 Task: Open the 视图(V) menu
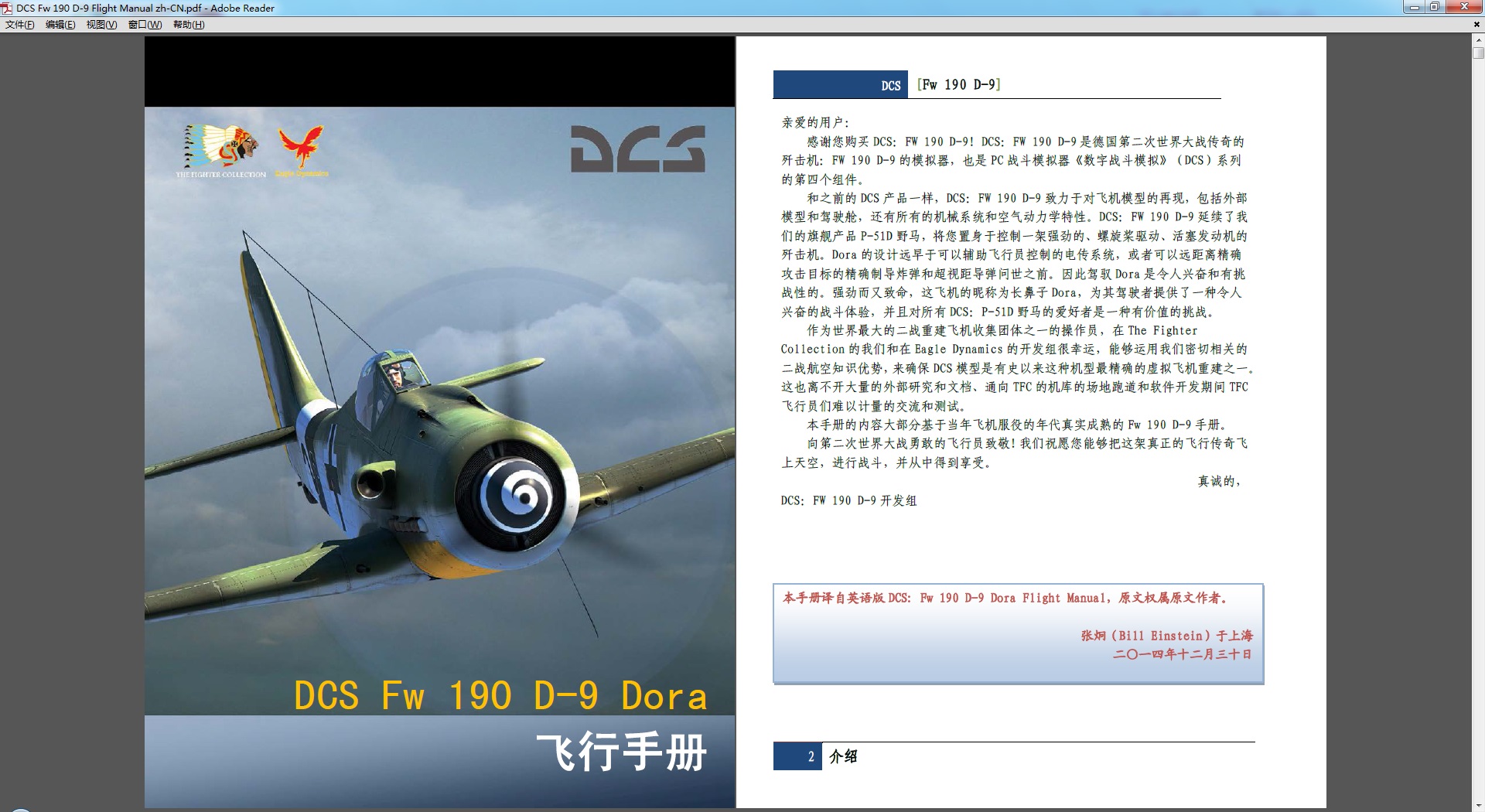[101, 25]
